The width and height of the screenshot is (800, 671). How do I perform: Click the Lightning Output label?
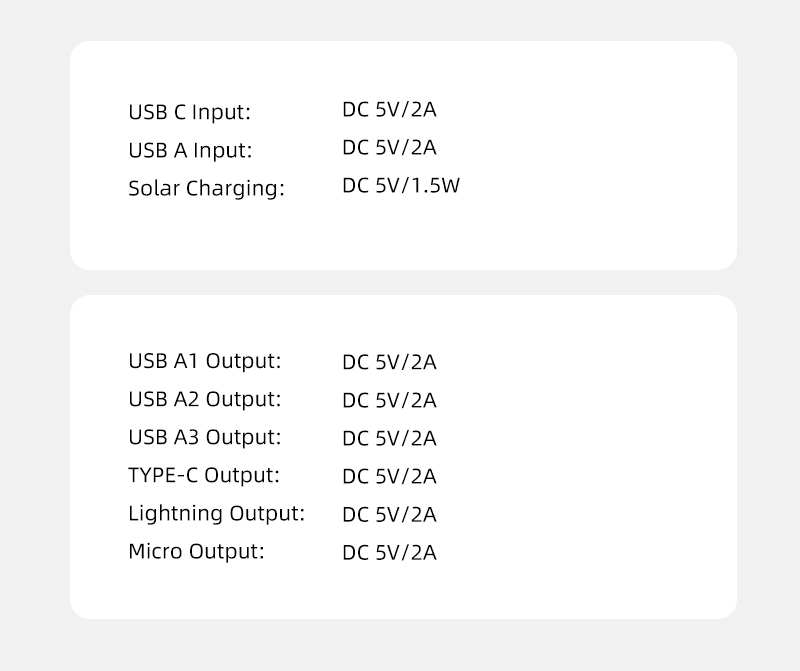216,514
